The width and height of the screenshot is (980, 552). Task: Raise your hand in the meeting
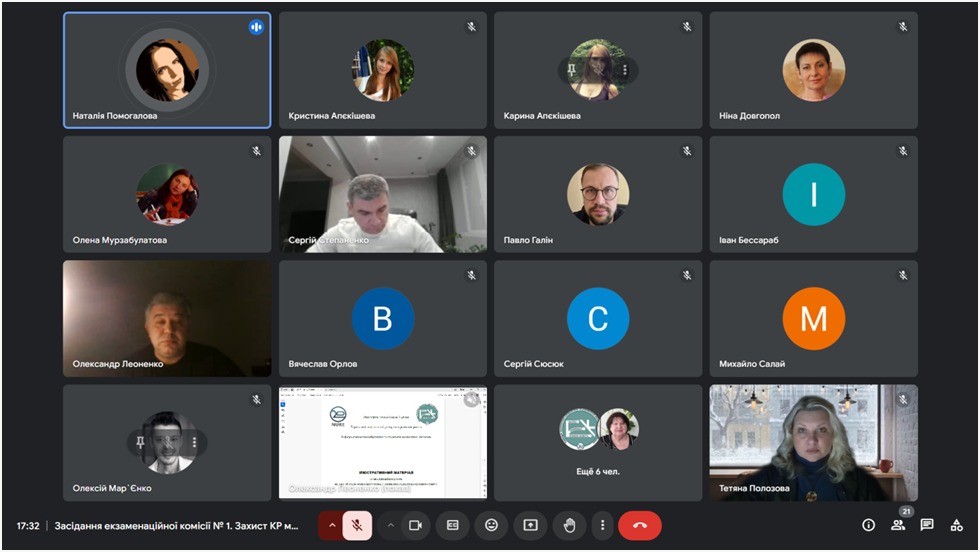[x=569, y=525]
